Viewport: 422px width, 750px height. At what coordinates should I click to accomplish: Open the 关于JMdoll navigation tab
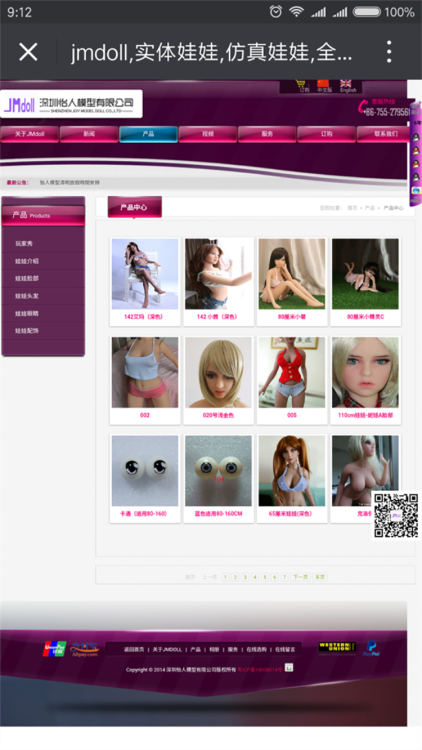[x=30, y=134]
